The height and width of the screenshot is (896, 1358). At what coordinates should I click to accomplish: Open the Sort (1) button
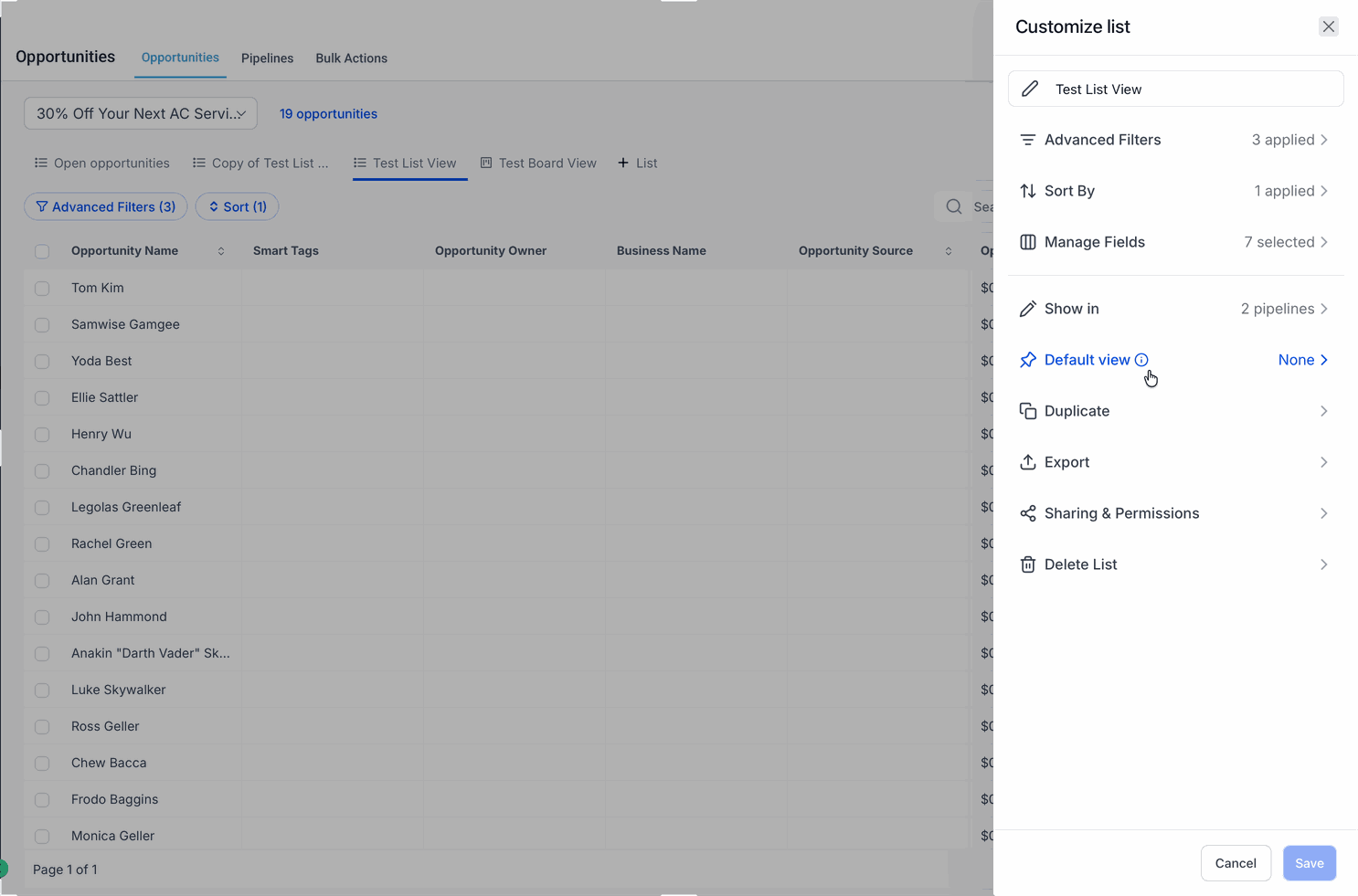238,206
